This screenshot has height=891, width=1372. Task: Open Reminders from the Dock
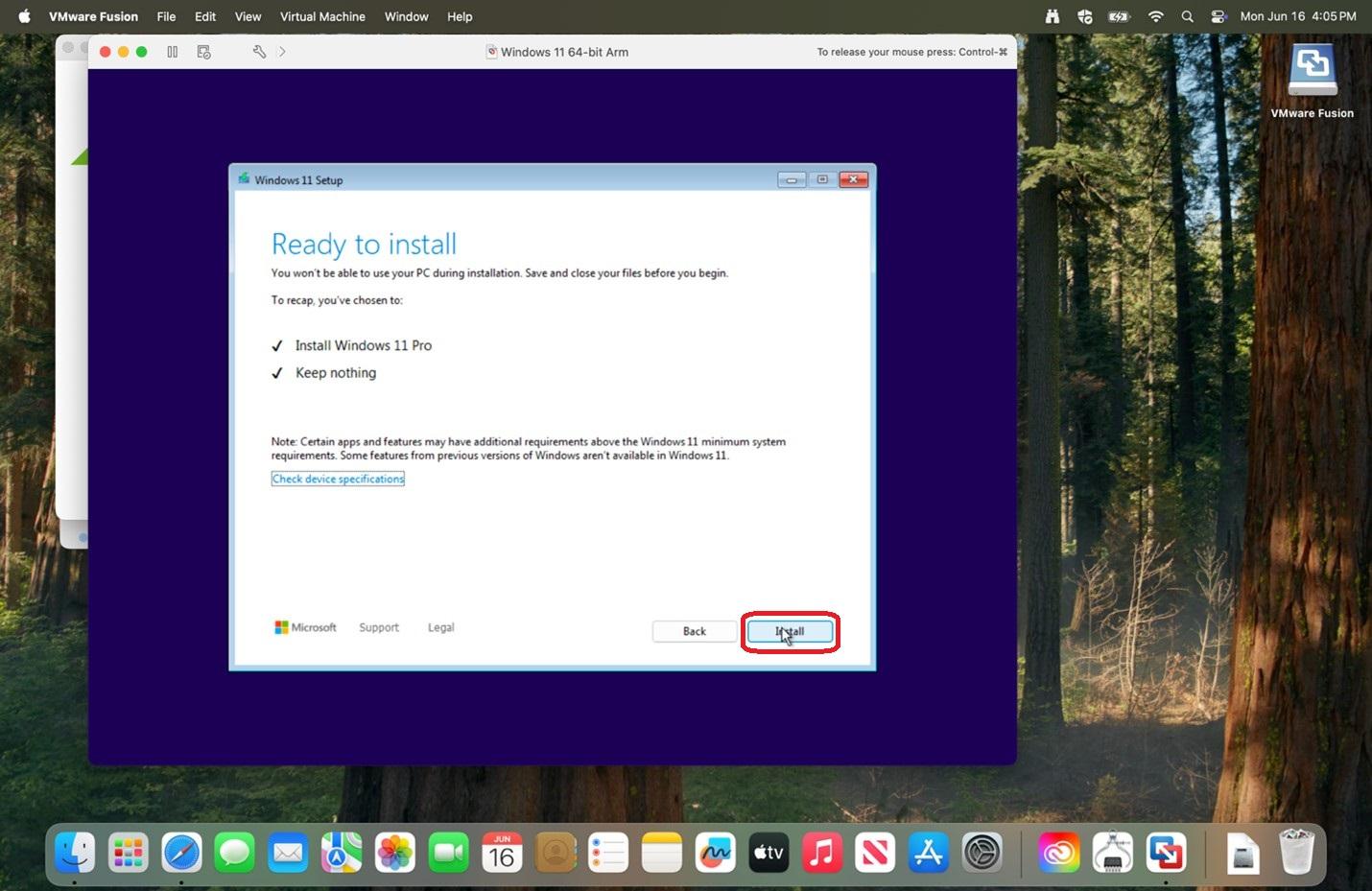tap(608, 852)
